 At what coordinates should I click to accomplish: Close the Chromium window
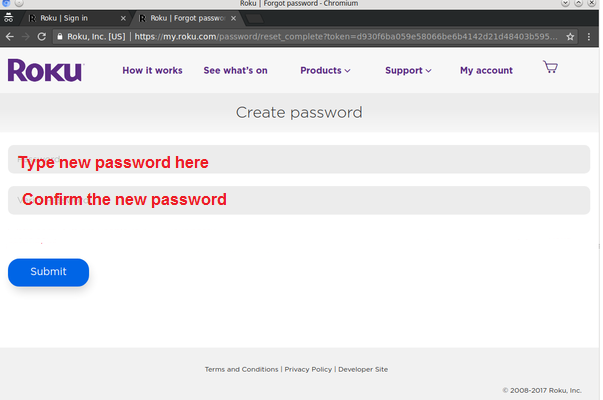591,3
